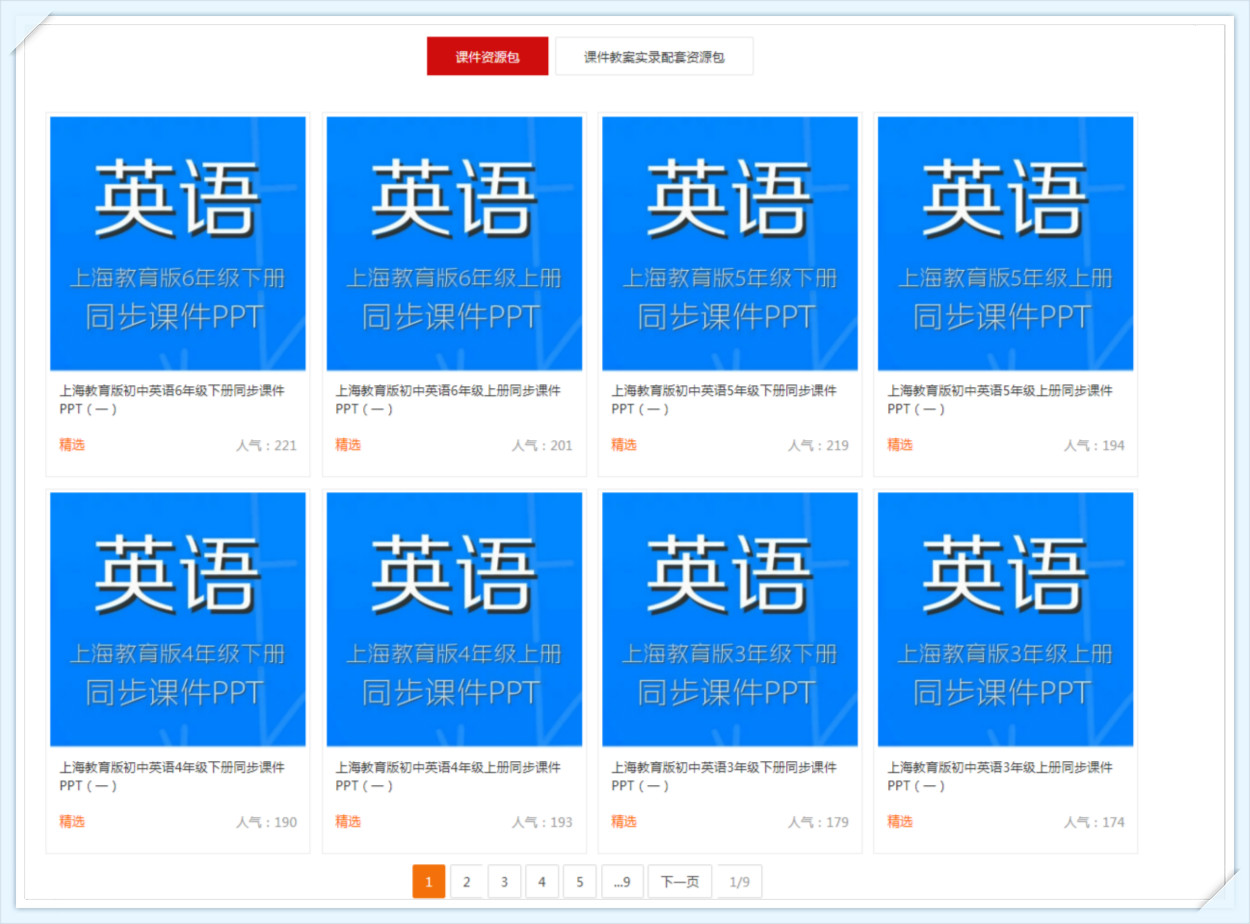Open the 6年级下册 courseware thumbnail
The height and width of the screenshot is (924, 1250).
178,244
